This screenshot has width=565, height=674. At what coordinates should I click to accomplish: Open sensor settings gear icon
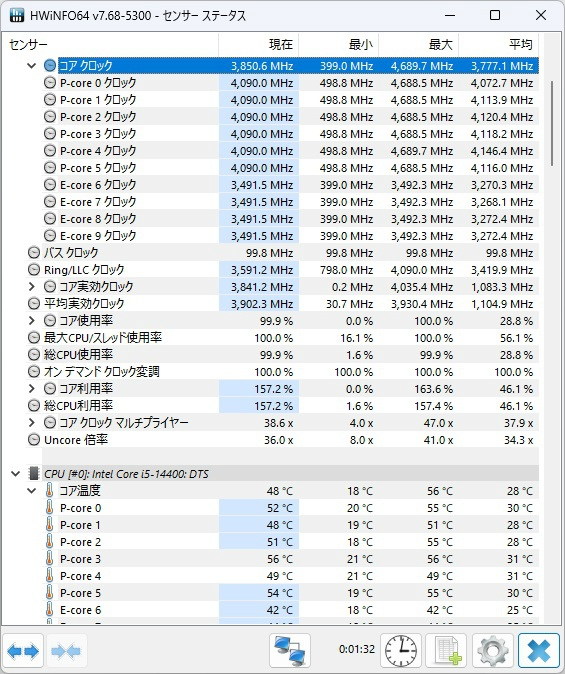493,651
